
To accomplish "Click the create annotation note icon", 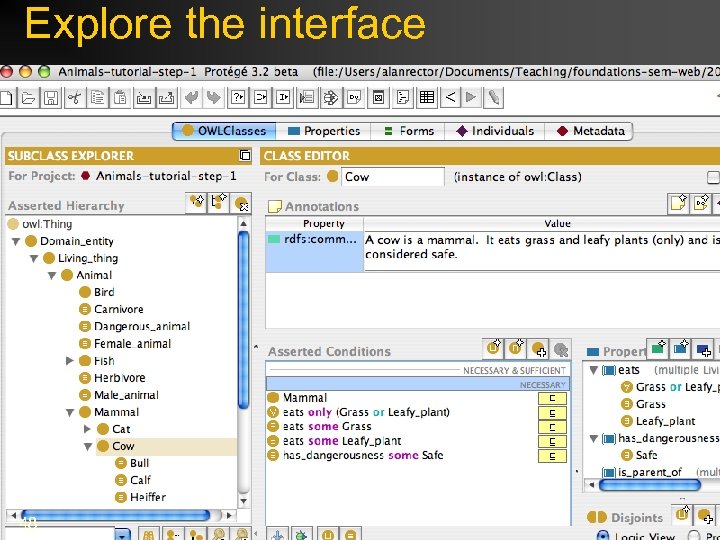I will (x=678, y=203).
